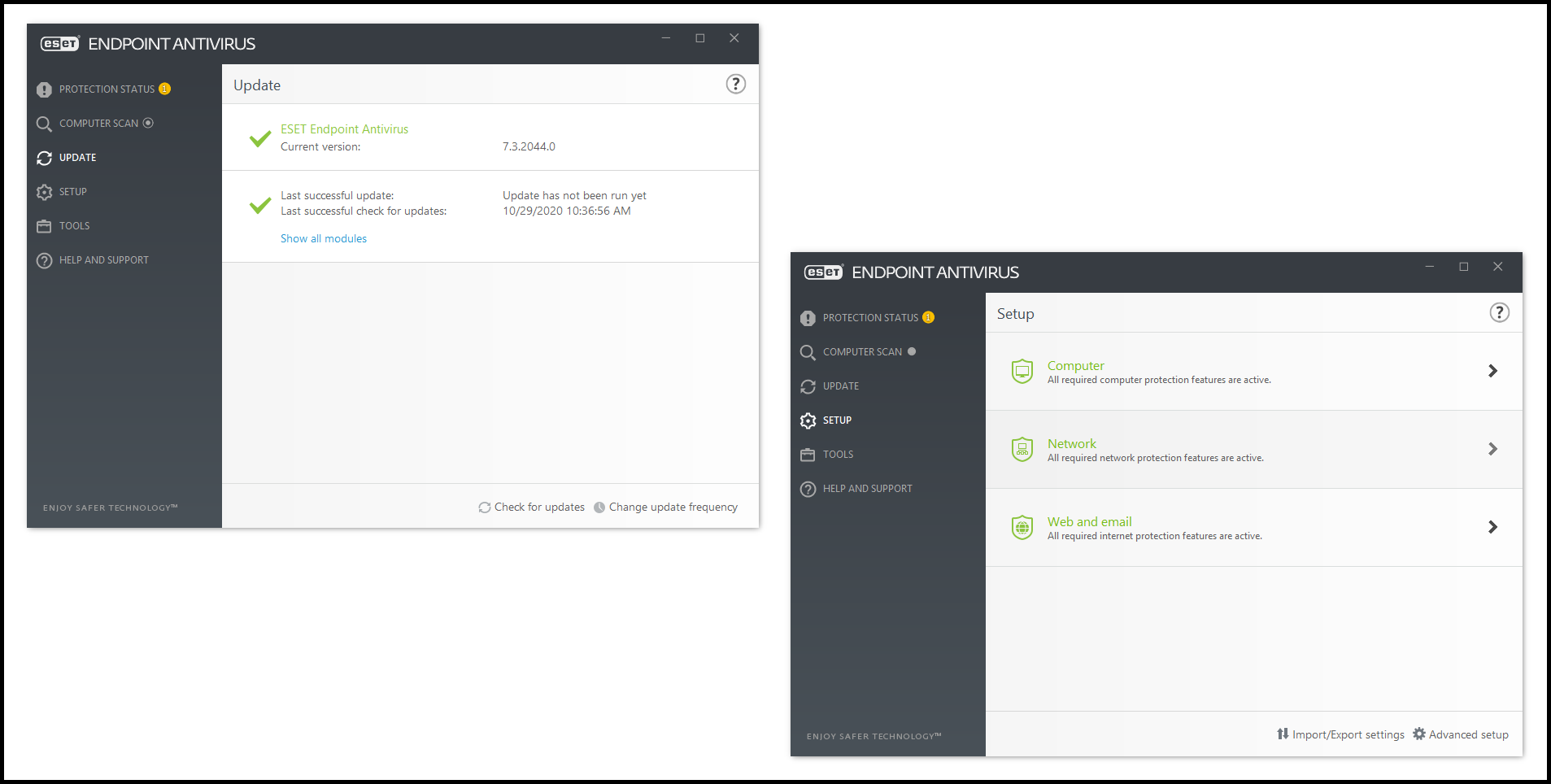Click the refresh arrows update icon in the Update window sidebar
Image resolution: width=1551 pixels, height=784 pixels.
click(x=44, y=158)
